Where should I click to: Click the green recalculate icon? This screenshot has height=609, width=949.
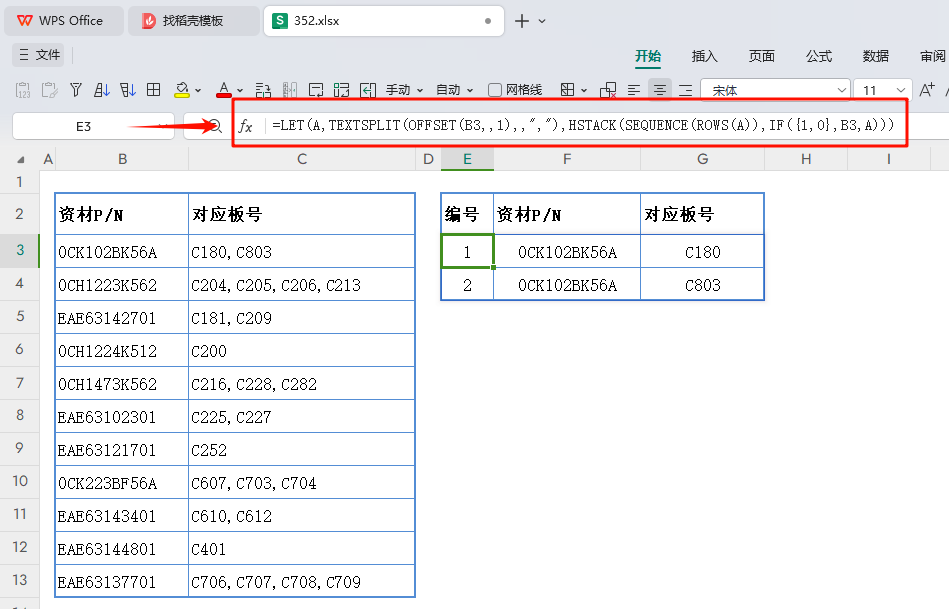click(341, 90)
